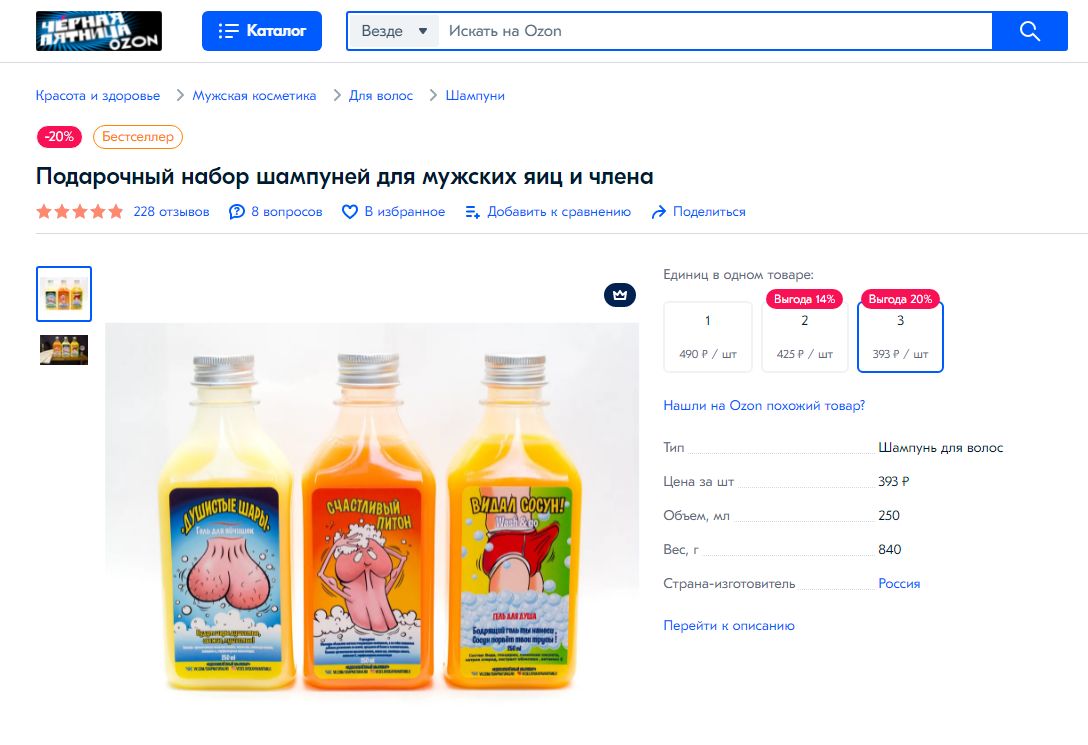Click the magnifier search button

tap(1029, 31)
